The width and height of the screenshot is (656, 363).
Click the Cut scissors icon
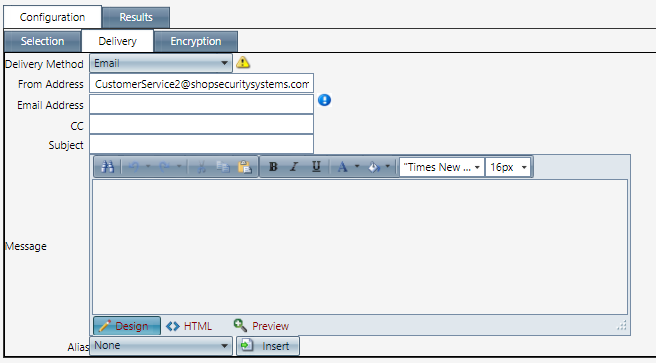[201, 167]
